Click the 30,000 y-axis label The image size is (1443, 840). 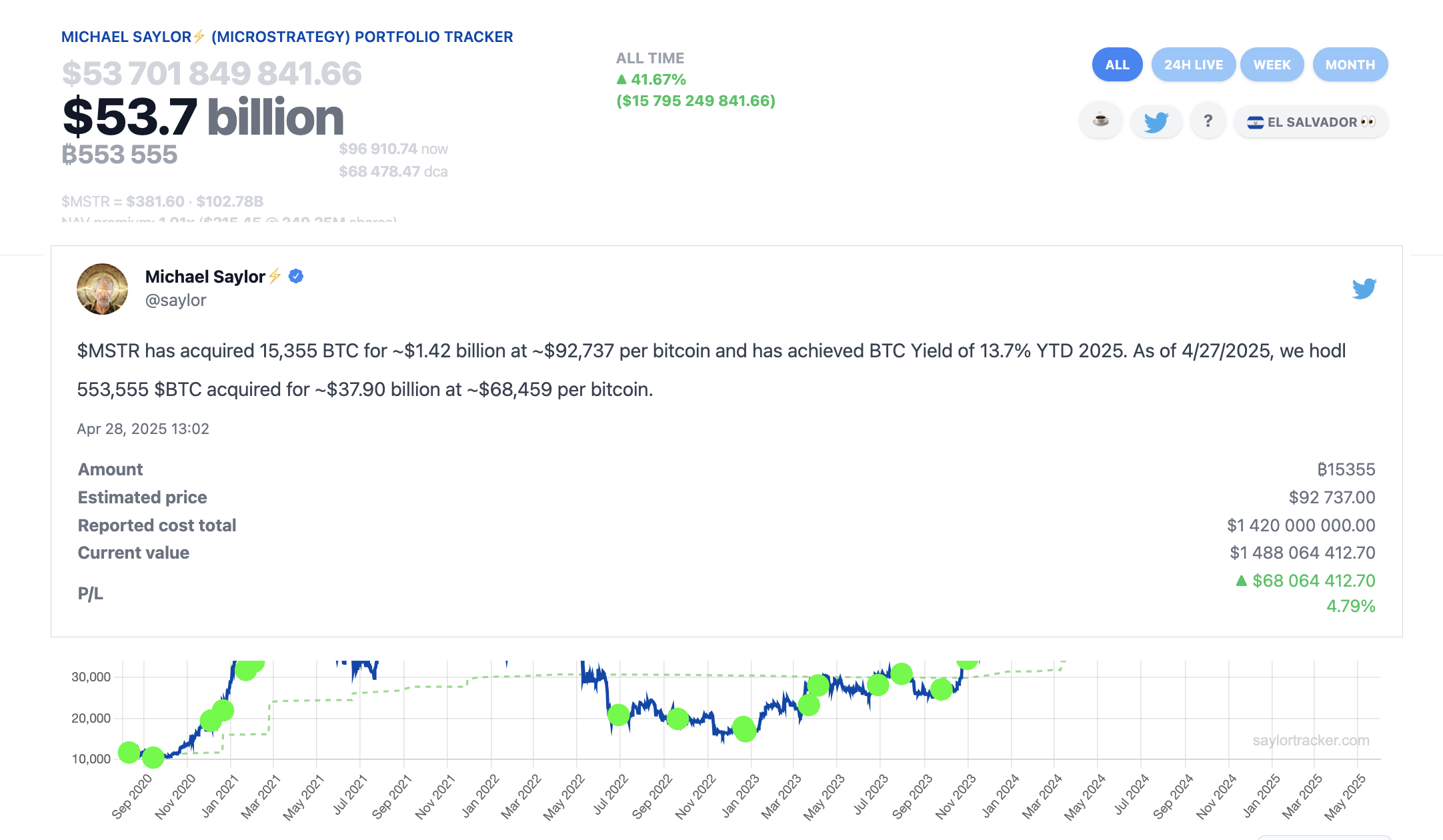click(91, 677)
